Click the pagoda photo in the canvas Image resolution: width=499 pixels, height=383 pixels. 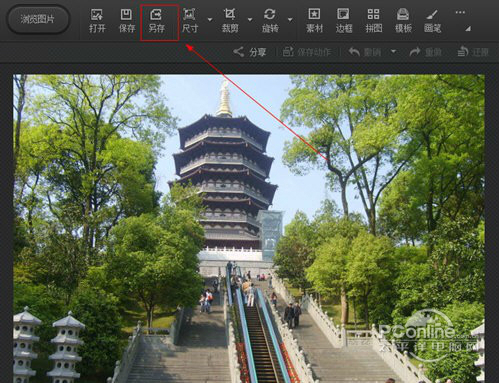coord(249,228)
